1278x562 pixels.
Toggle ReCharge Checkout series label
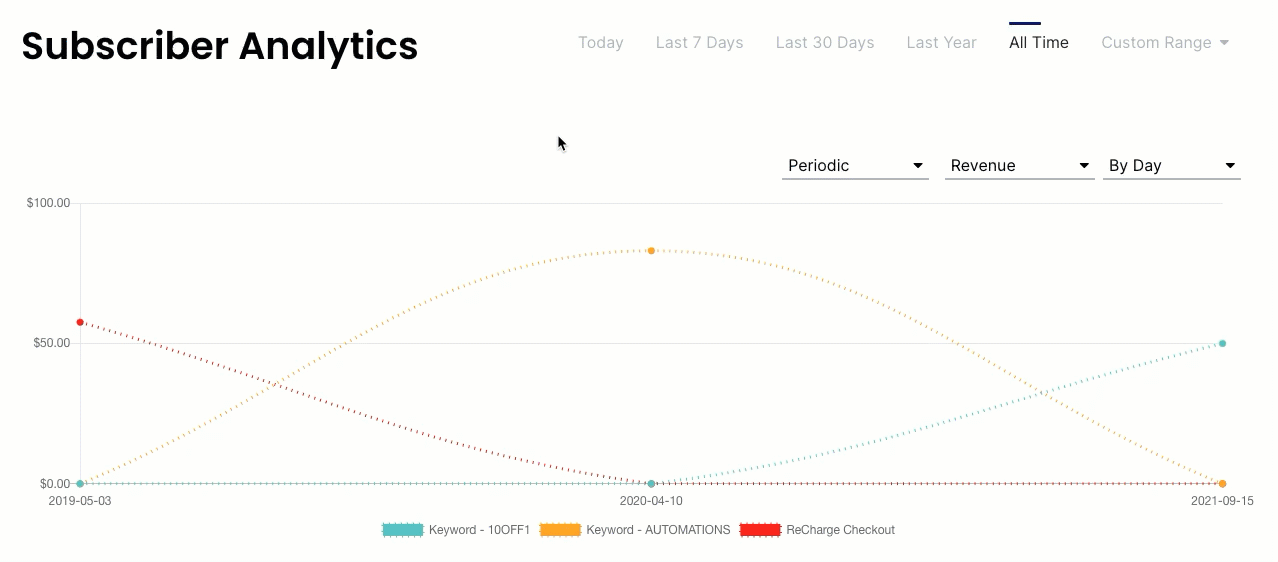click(x=840, y=530)
